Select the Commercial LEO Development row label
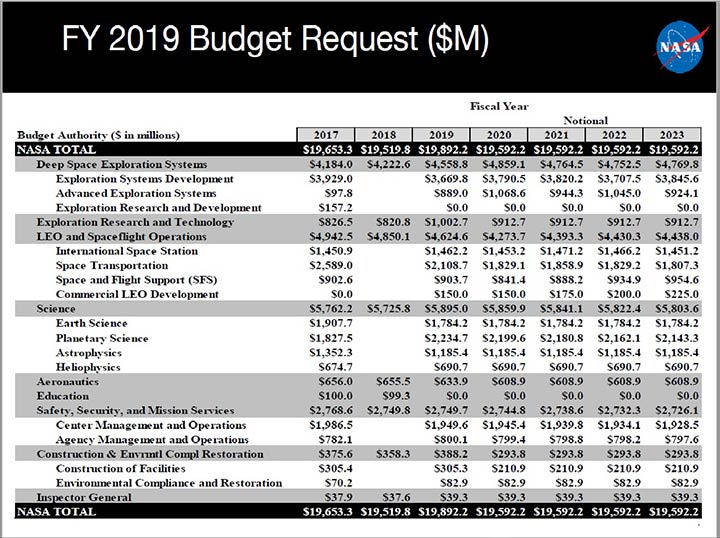 click(137, 294)
